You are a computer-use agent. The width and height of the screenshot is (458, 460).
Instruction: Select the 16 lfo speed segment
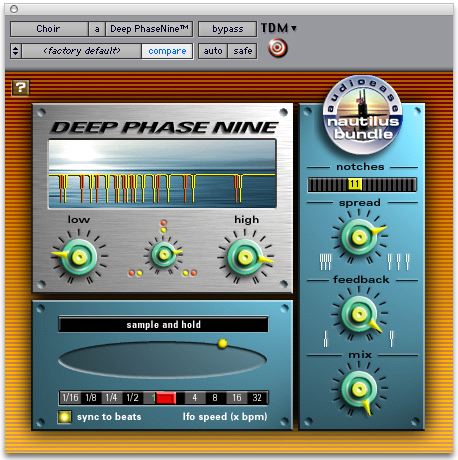[237, 398]
